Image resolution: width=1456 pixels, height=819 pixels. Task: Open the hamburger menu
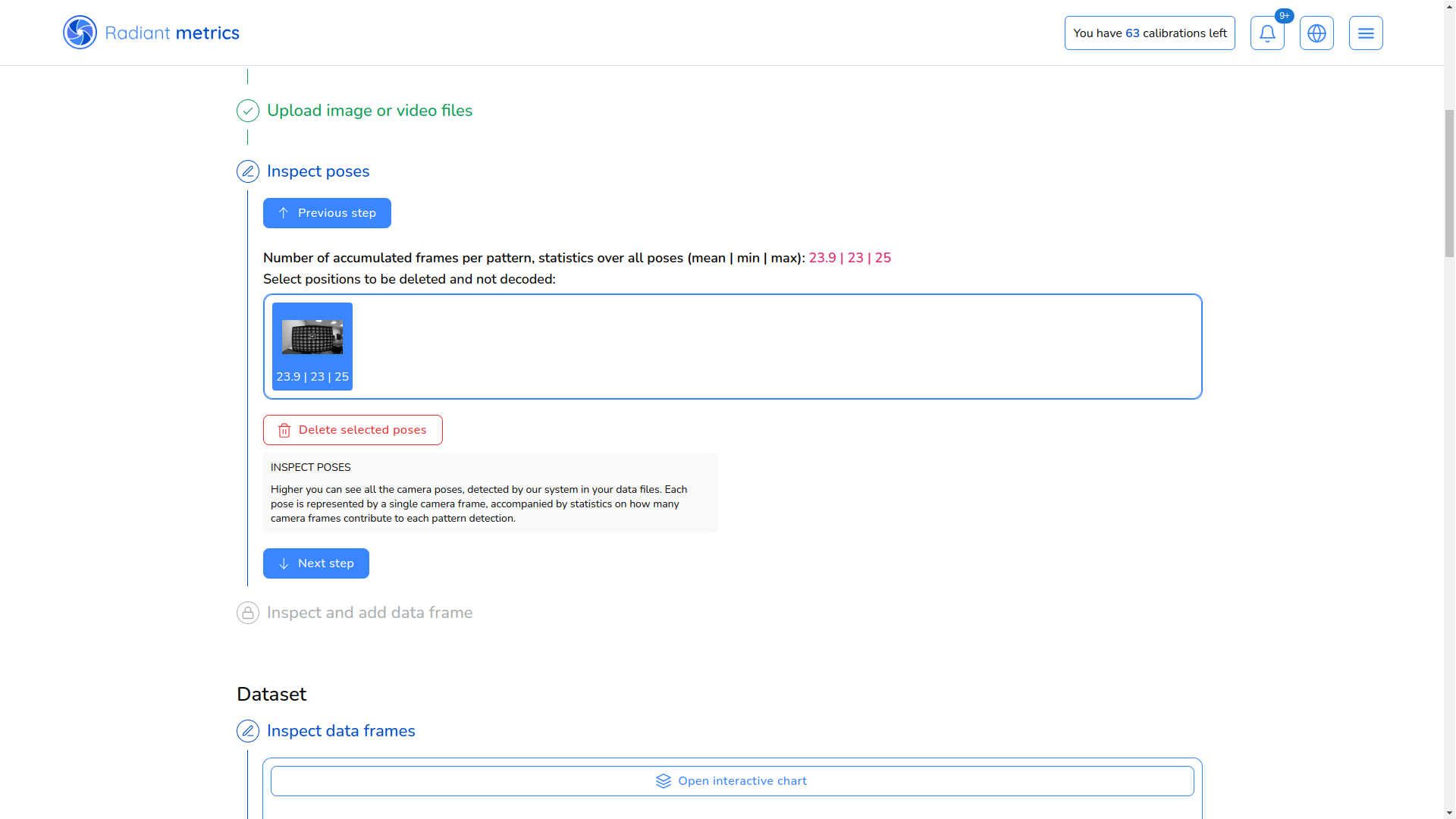[x=1366, y=33]
